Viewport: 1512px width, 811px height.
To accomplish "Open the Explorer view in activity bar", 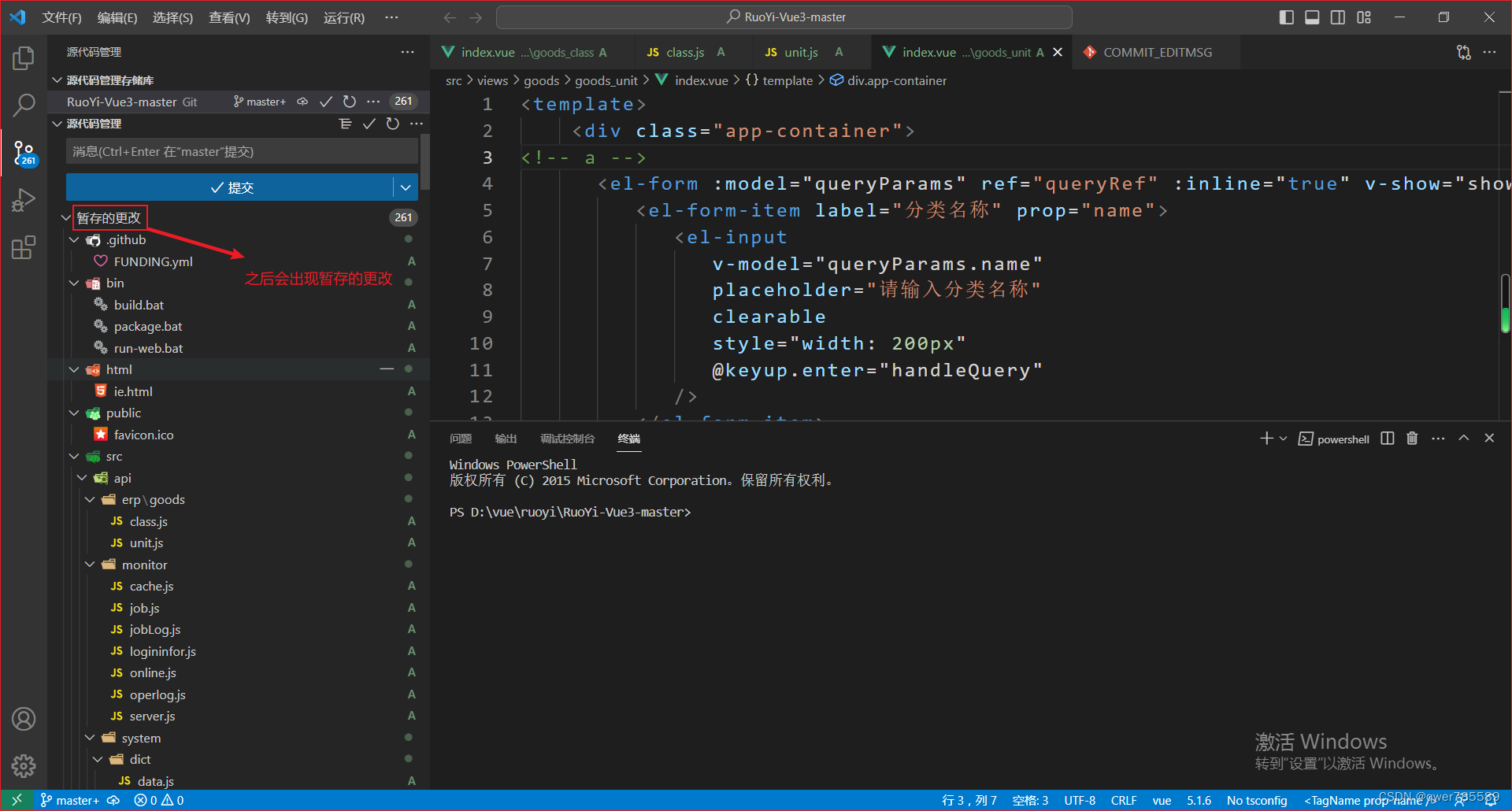I will tap(24, 58).
